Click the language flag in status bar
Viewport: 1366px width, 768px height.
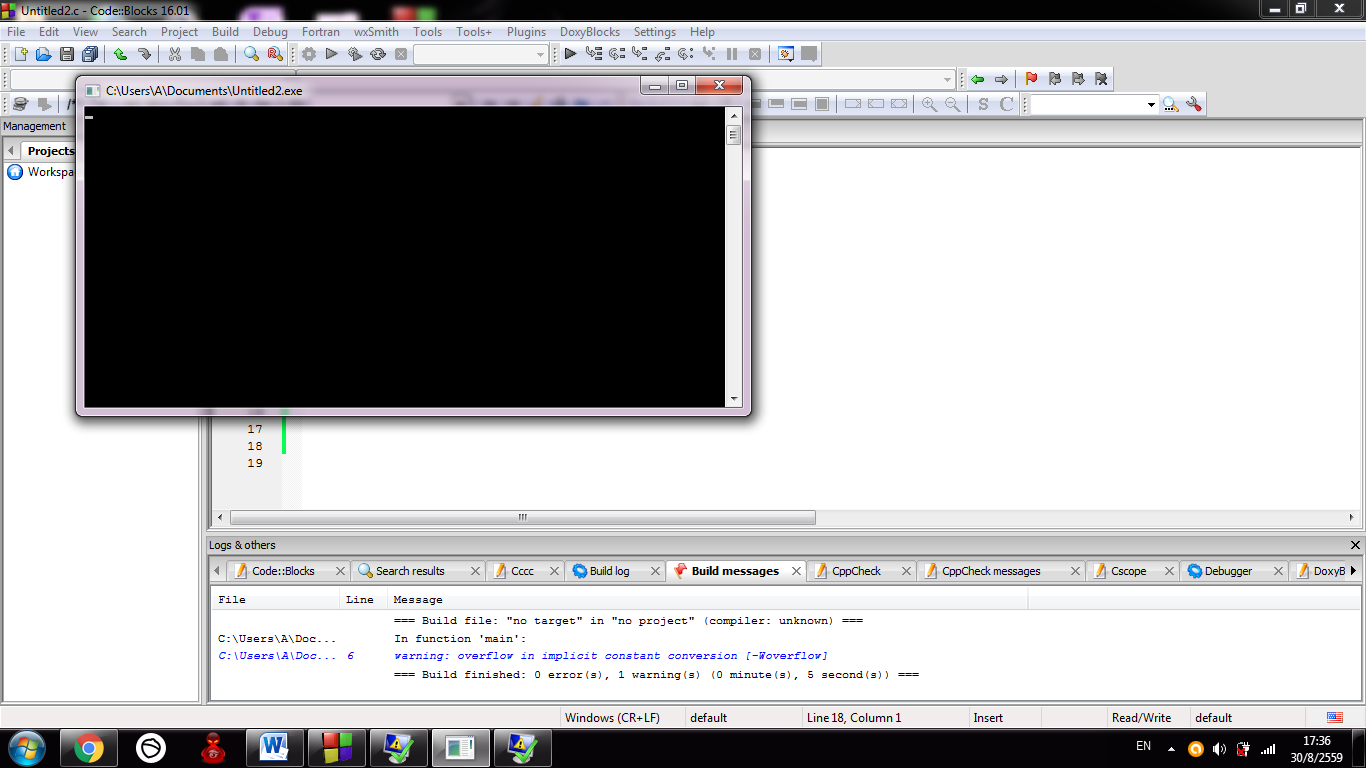click(x=1335, y=718)
